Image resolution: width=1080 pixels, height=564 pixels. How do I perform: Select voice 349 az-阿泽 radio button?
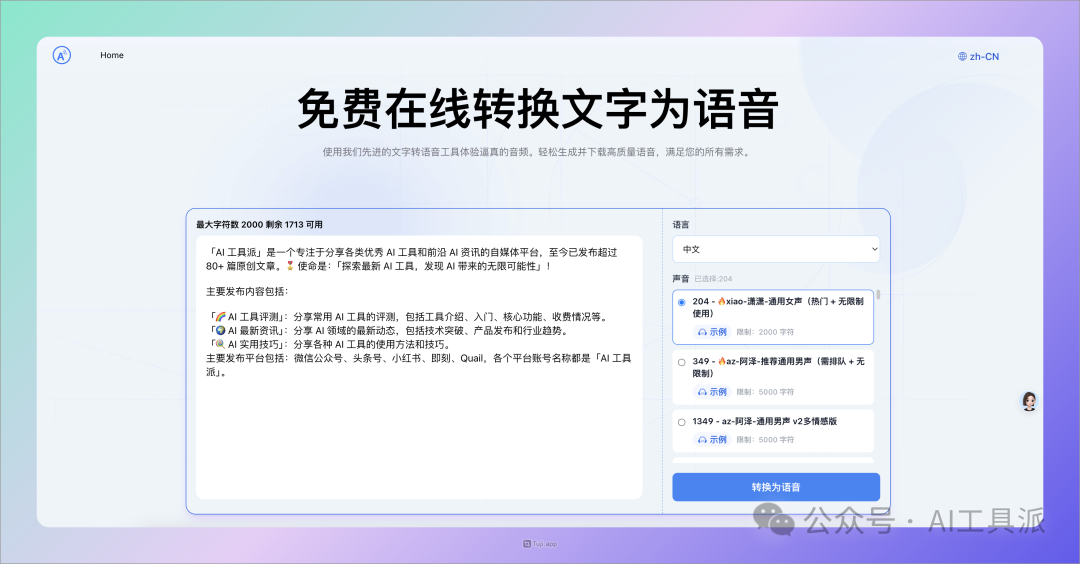(682, 362)
